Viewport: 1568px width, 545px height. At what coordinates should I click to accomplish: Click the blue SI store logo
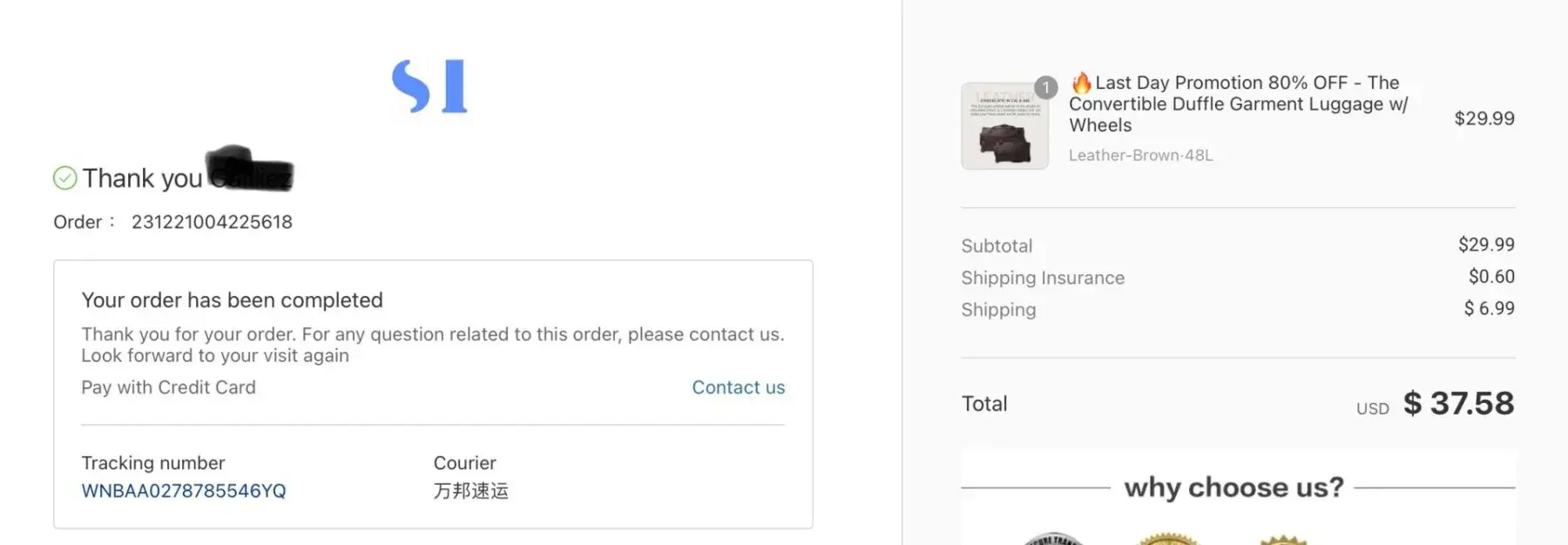[429, 86]
